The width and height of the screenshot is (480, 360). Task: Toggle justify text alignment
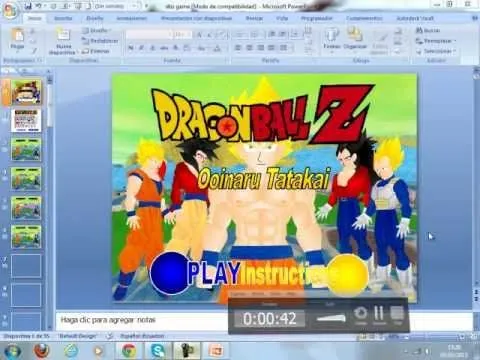click(272, 48)
